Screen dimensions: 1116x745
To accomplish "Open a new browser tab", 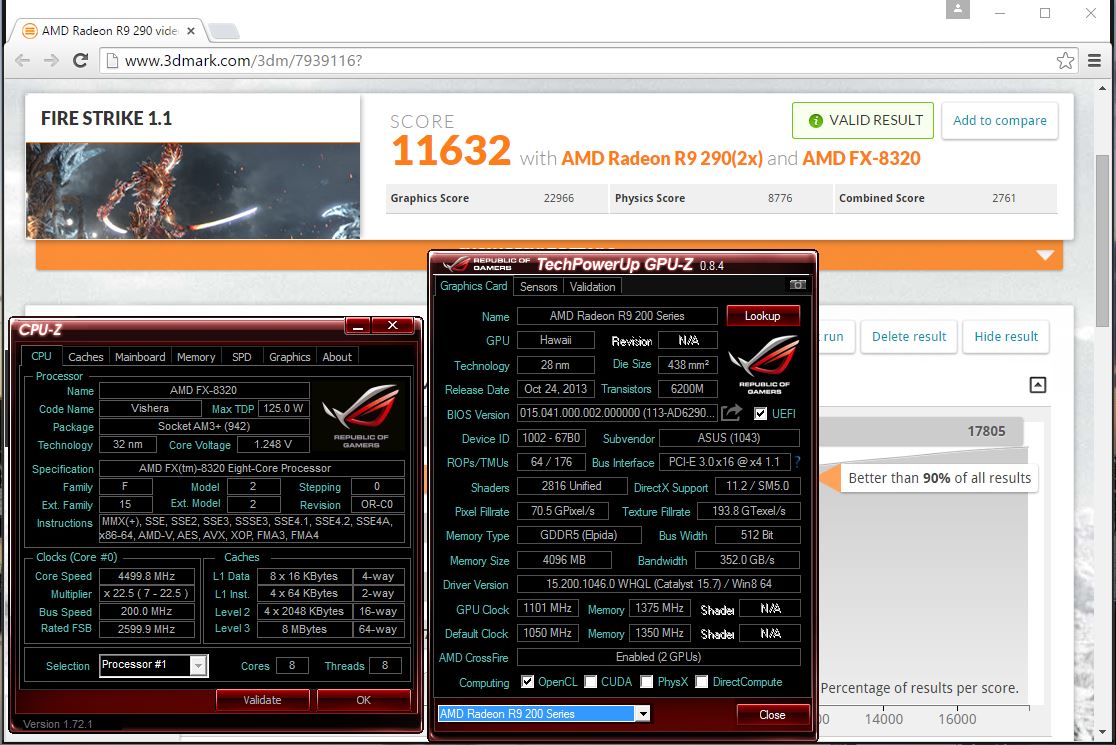I will [223, 31].
